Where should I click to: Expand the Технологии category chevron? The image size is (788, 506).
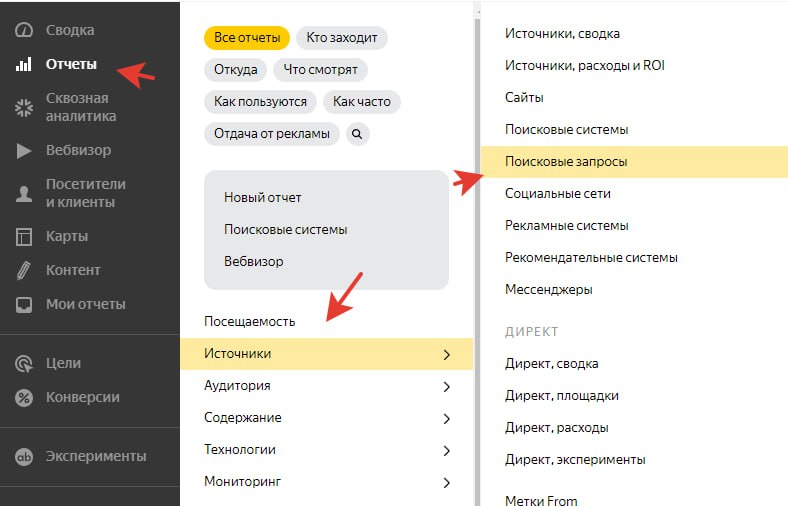coord(446,451)
